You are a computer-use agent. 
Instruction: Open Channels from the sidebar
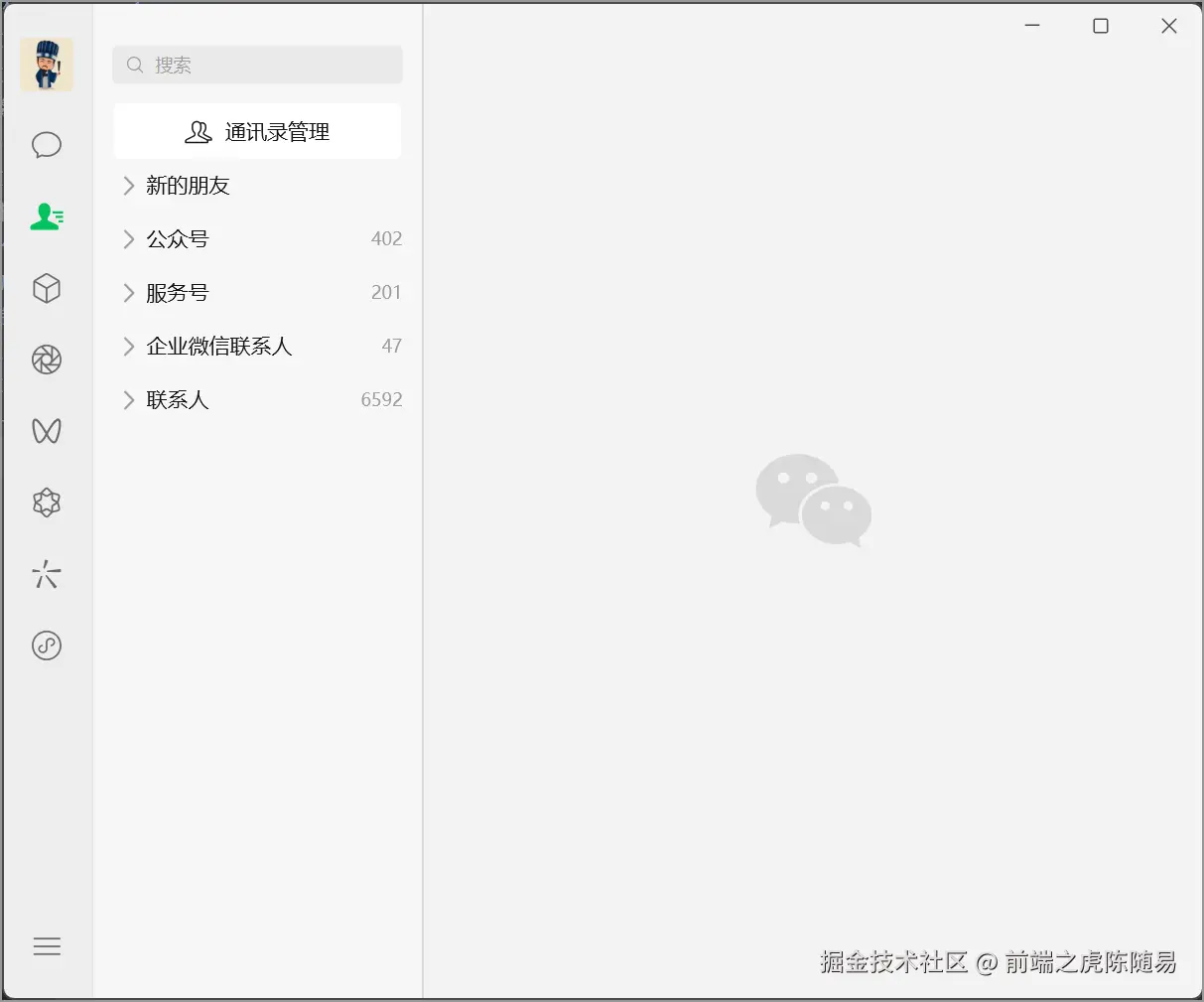pos(46,431)
